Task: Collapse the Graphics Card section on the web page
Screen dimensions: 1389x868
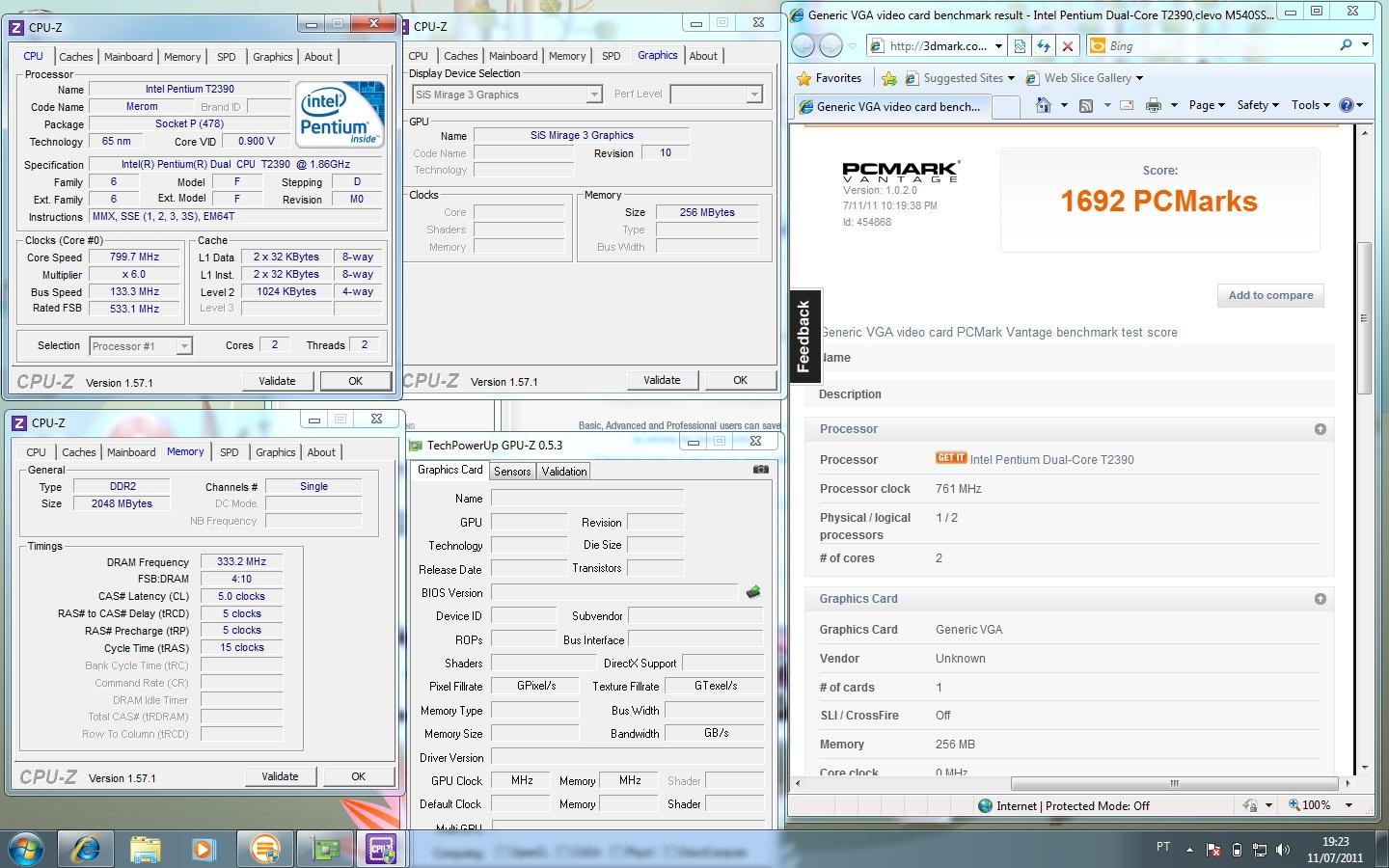Action: (x=1320, y=599)
